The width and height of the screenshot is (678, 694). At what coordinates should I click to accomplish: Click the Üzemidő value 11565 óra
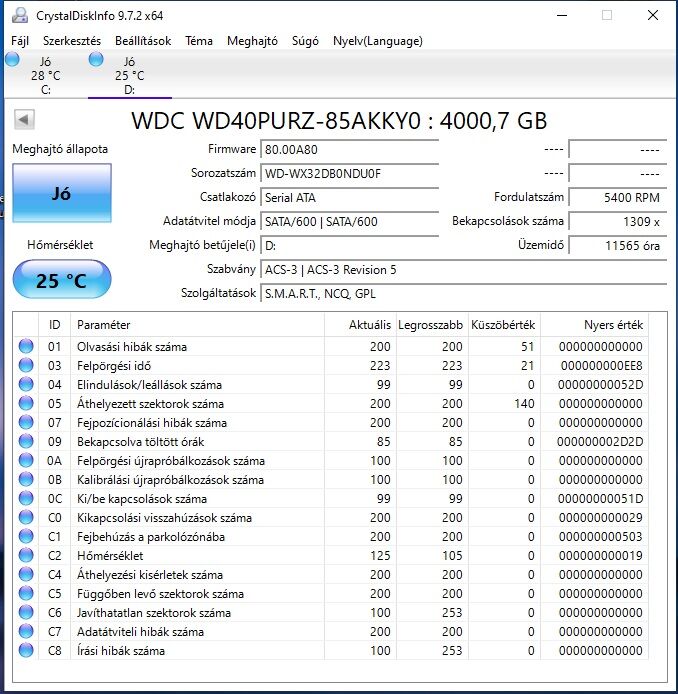(x=618, y=245)
